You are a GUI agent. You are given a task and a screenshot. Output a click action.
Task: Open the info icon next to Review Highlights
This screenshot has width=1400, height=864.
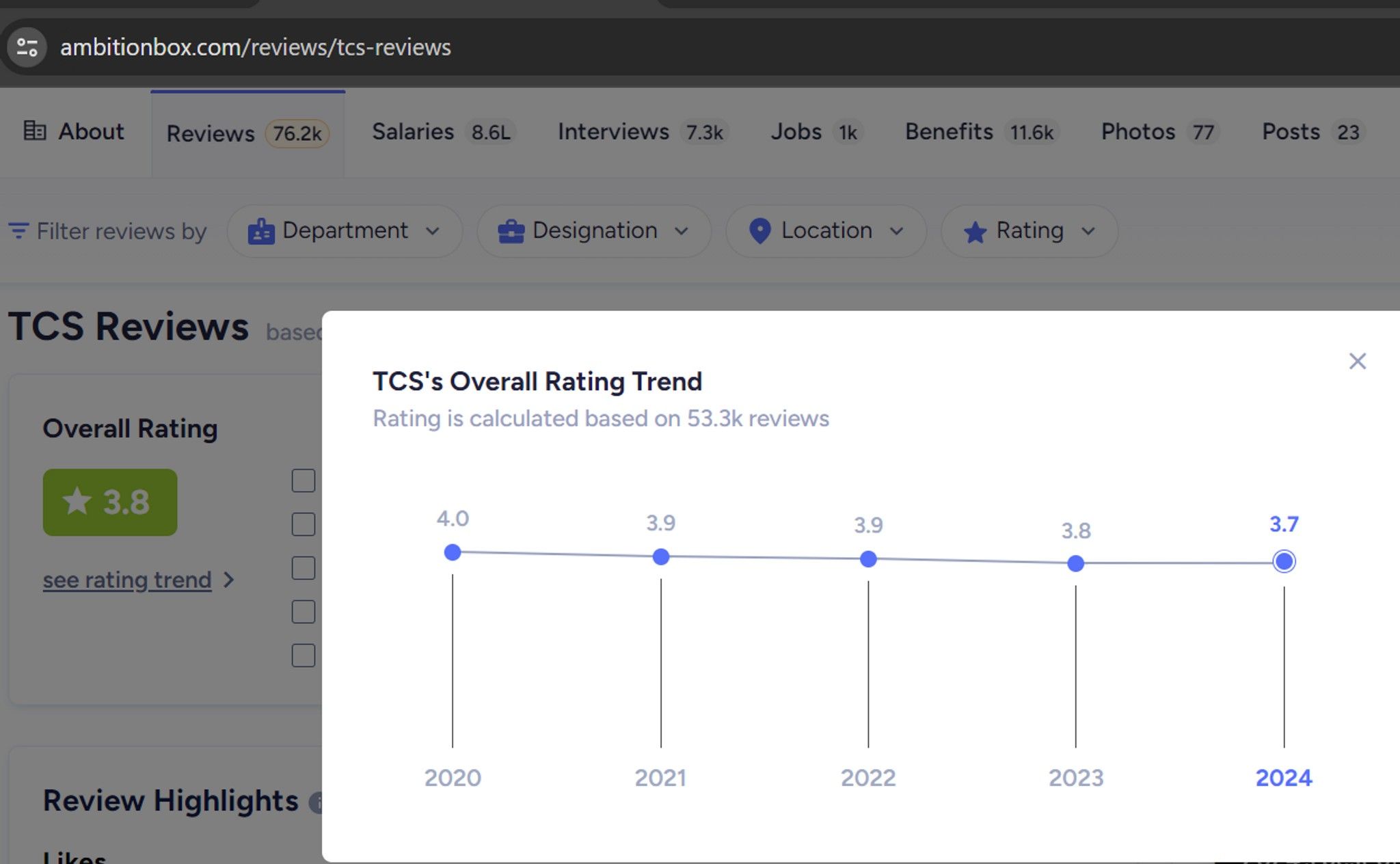click(x=319, y=803)
